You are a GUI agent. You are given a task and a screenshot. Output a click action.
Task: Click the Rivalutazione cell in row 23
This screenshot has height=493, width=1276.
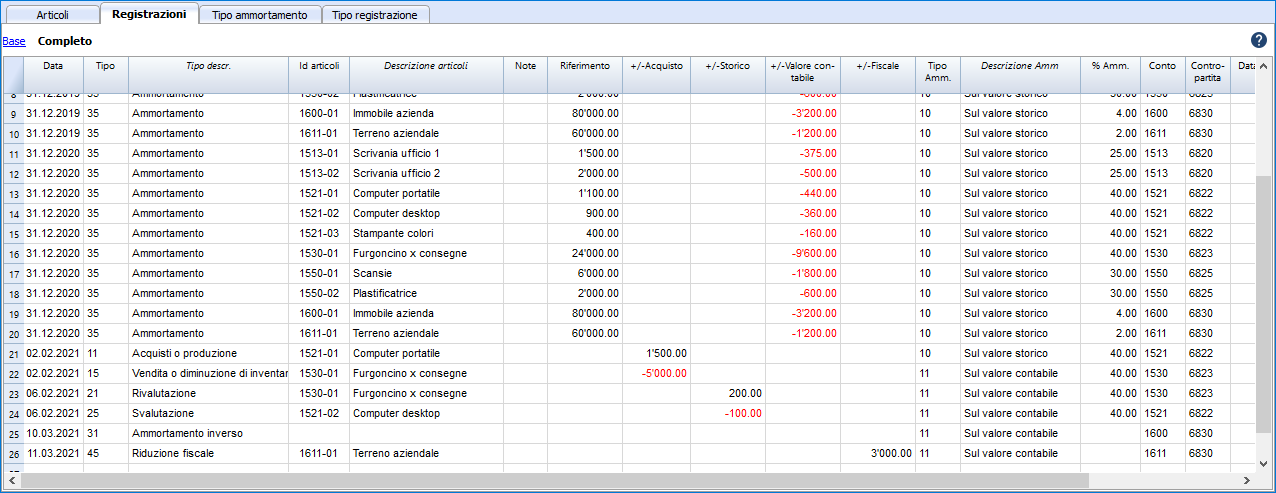(208, 394)
